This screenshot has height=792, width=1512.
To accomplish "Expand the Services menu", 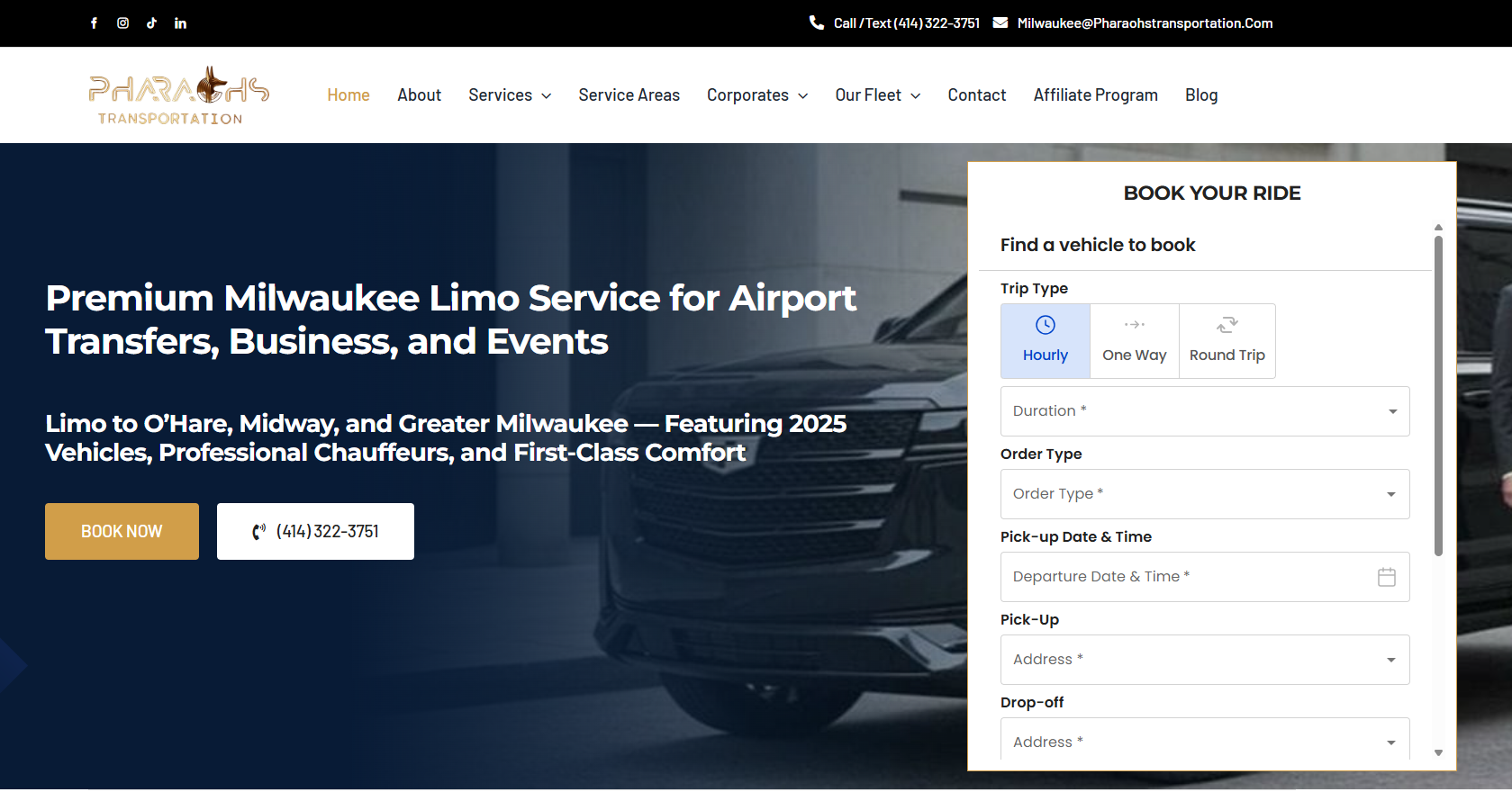I will [x=510, y=95].
